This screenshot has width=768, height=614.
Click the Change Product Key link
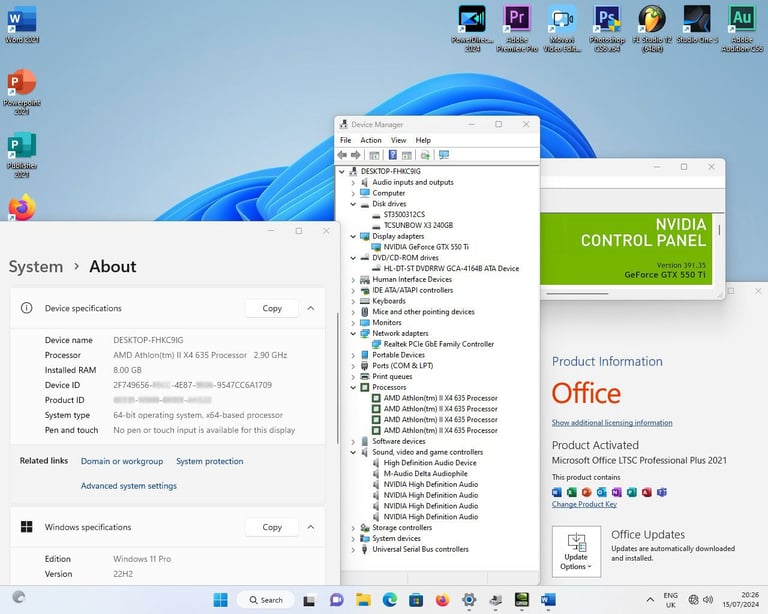click(584, 504)
